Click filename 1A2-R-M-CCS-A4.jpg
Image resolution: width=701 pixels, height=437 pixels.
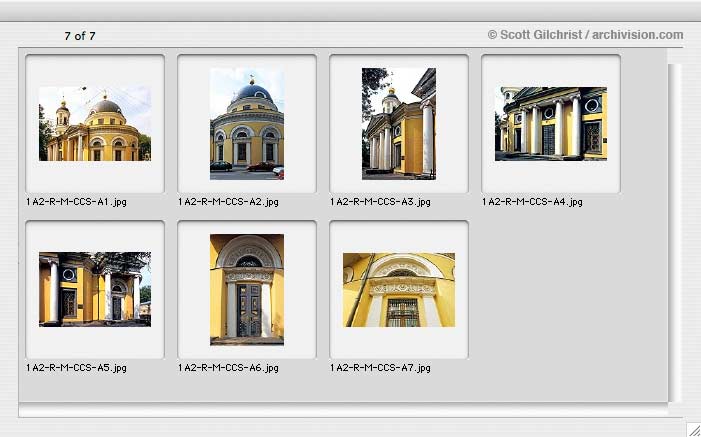pos(532,202)
